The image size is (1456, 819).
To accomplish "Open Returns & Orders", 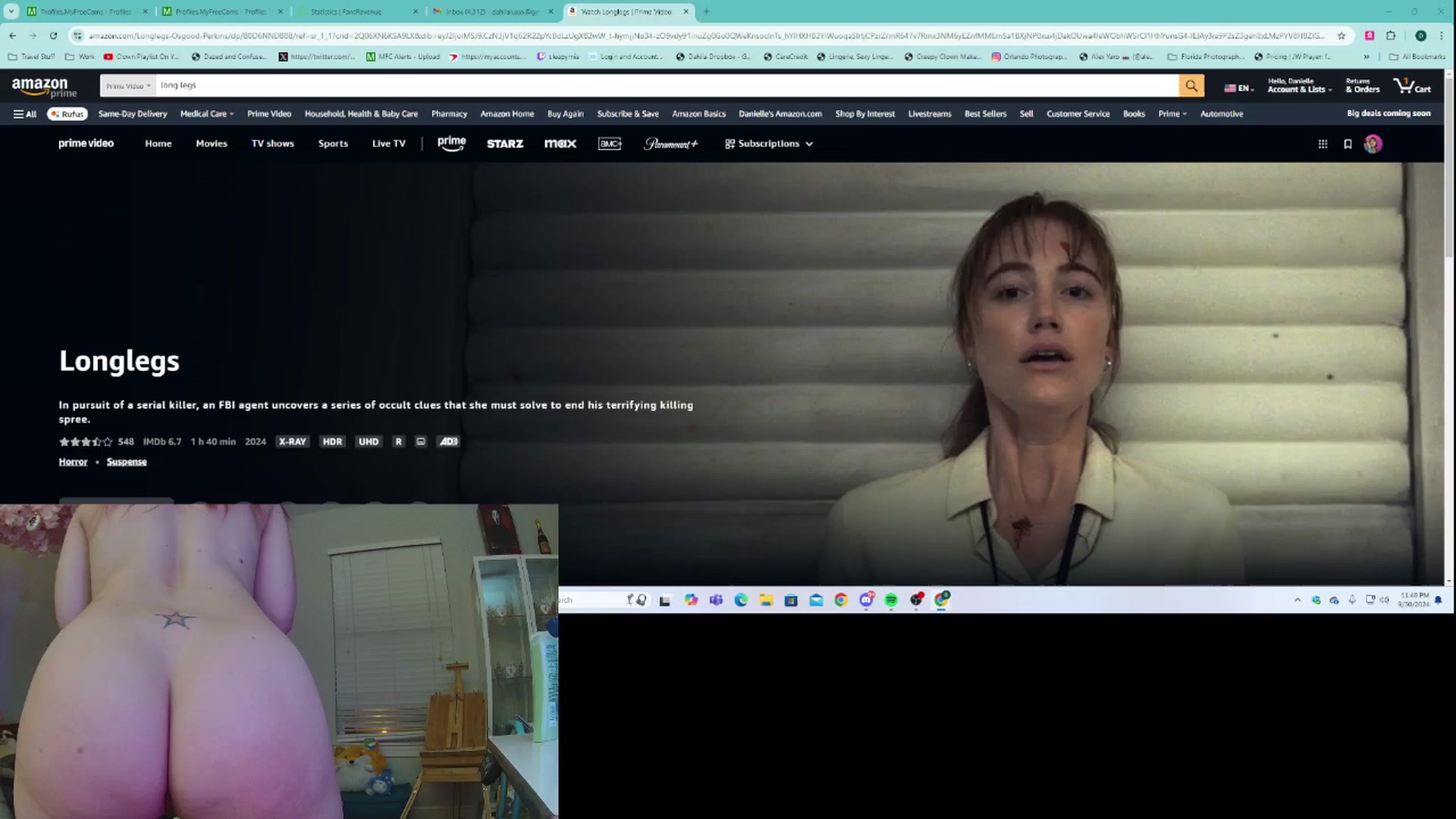I will pyautogui.click(x=1363, y=86).
